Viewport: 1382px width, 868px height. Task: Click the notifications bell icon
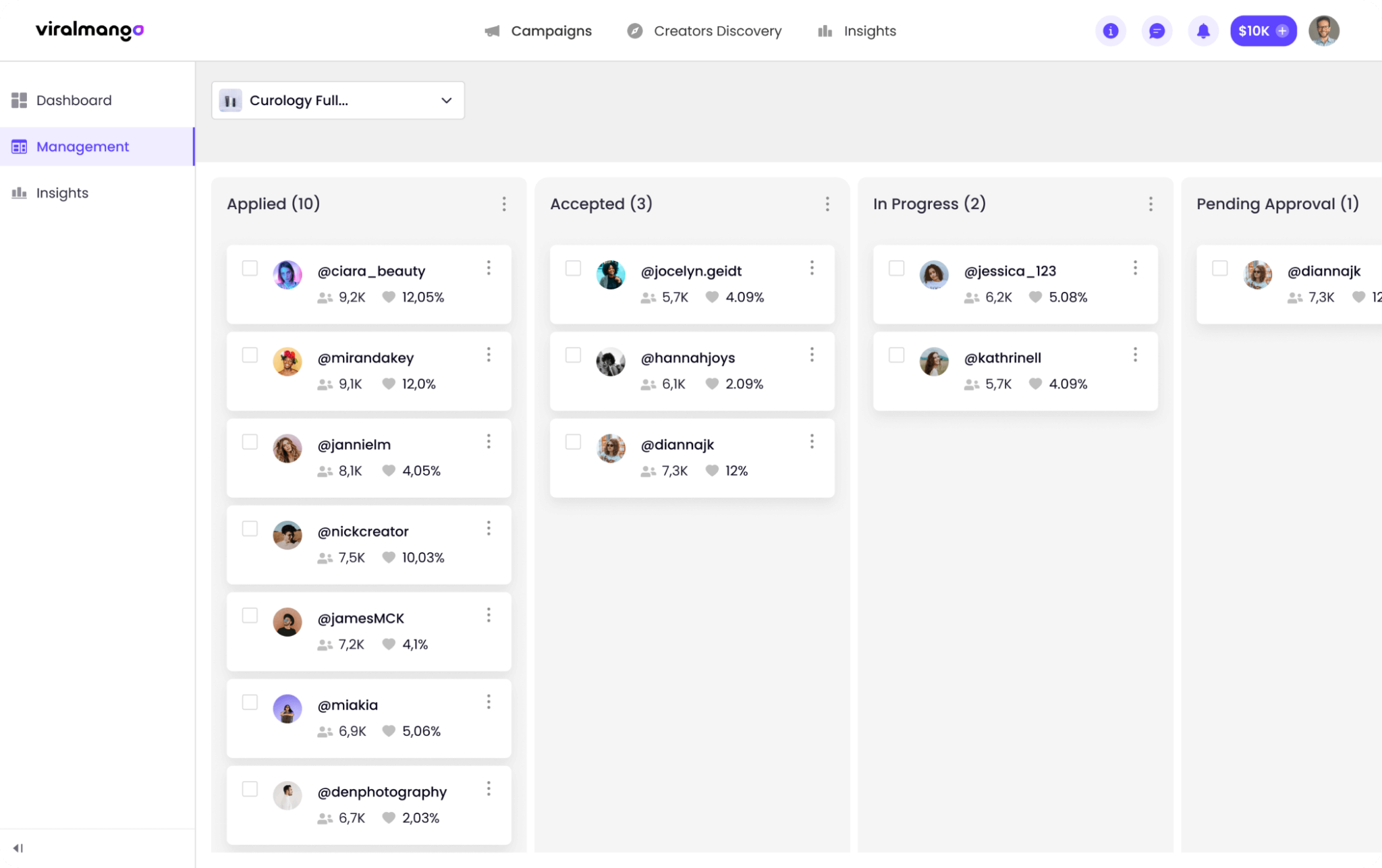(1203, 30)
